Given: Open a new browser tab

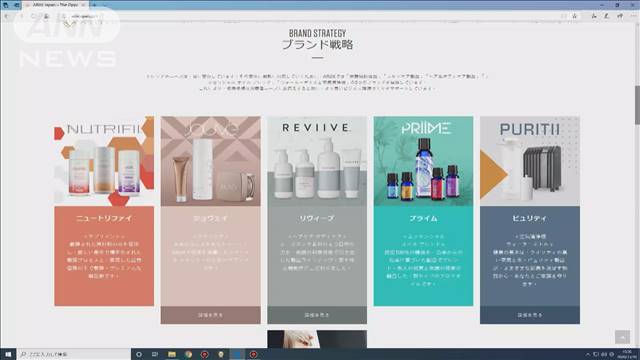Looking at the screenshot, I should (x=93, y=5).
